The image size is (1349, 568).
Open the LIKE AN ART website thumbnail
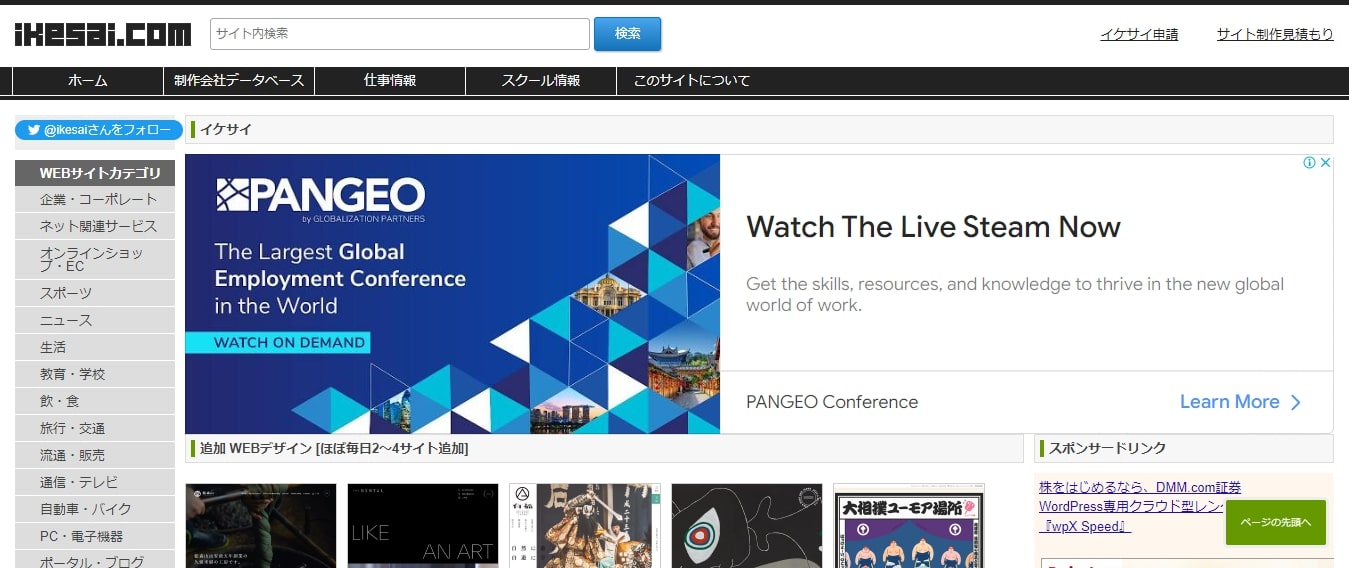(423, 526)
